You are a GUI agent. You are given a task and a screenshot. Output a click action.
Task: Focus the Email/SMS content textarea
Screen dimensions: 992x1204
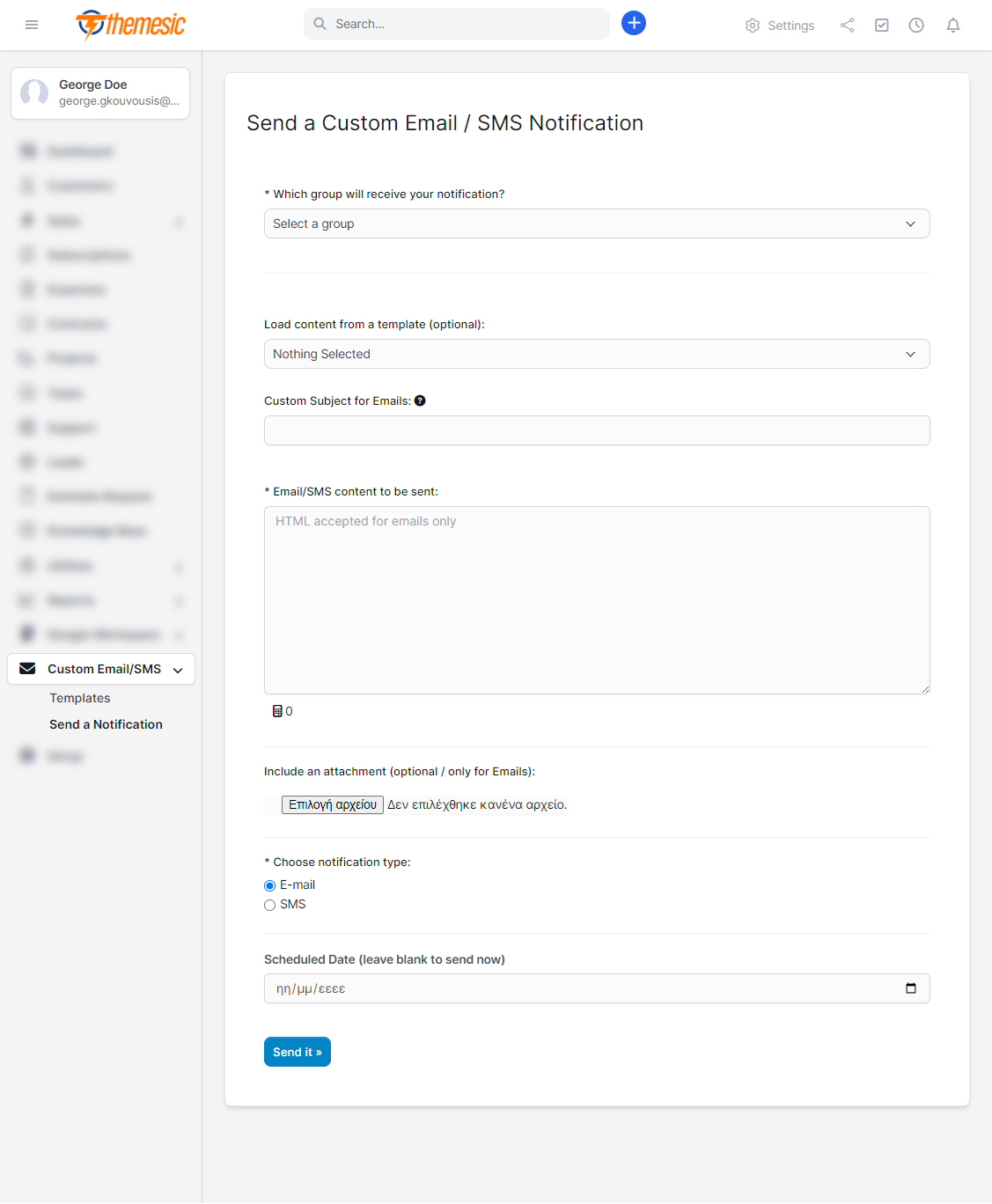tap(597, 600)
